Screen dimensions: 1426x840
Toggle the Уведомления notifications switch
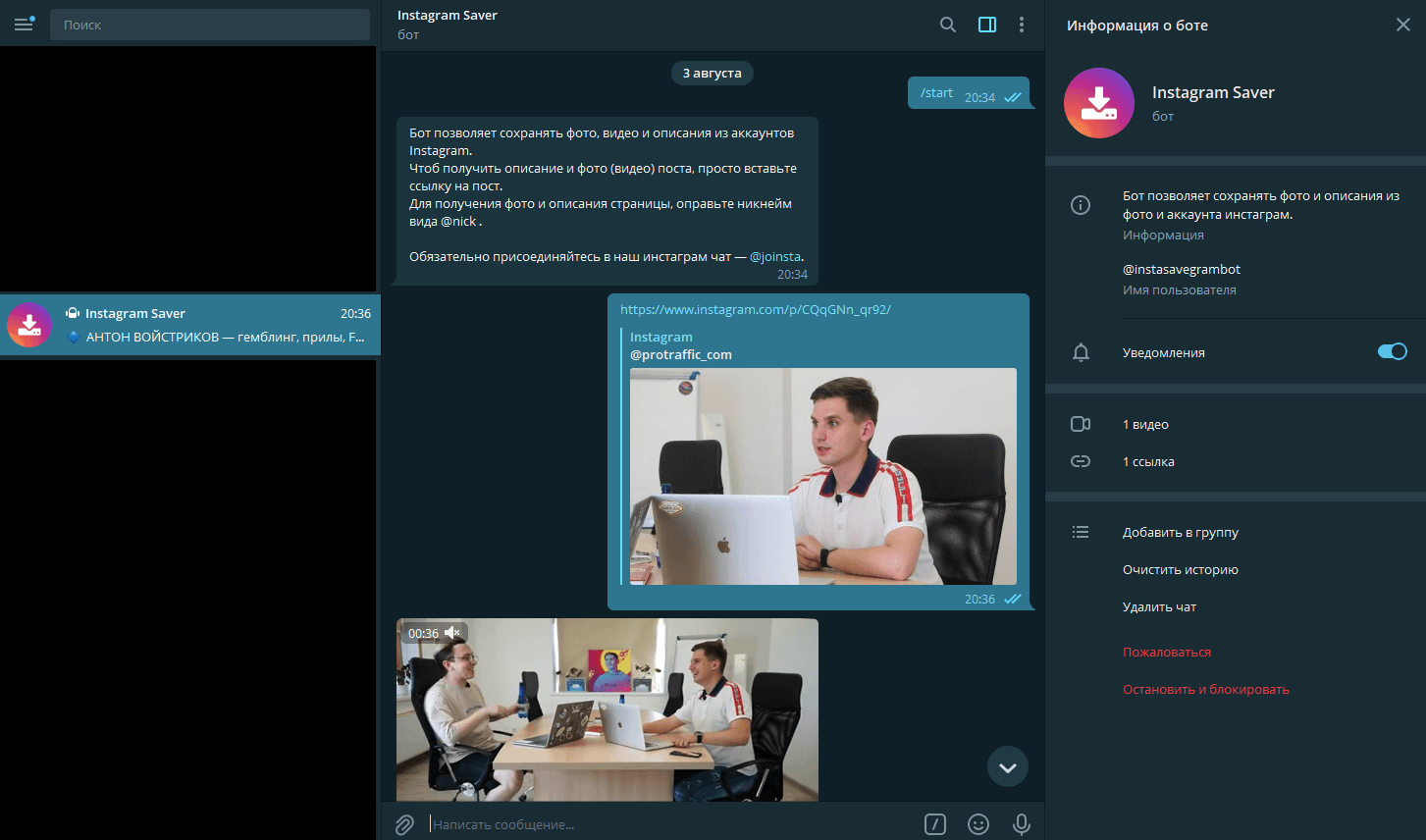click(x=1392, y=352)
